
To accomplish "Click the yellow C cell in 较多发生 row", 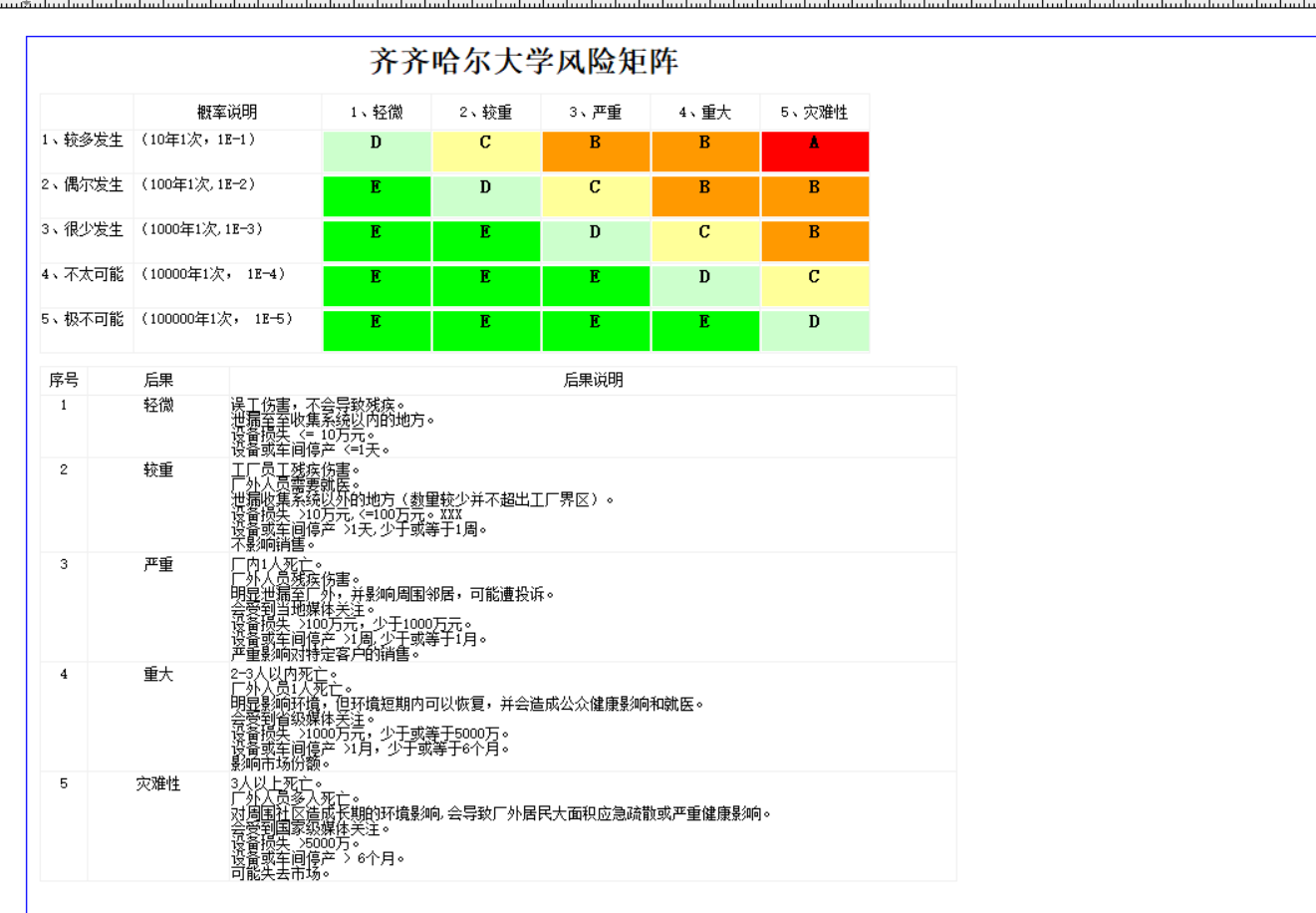I will point(486,152).
